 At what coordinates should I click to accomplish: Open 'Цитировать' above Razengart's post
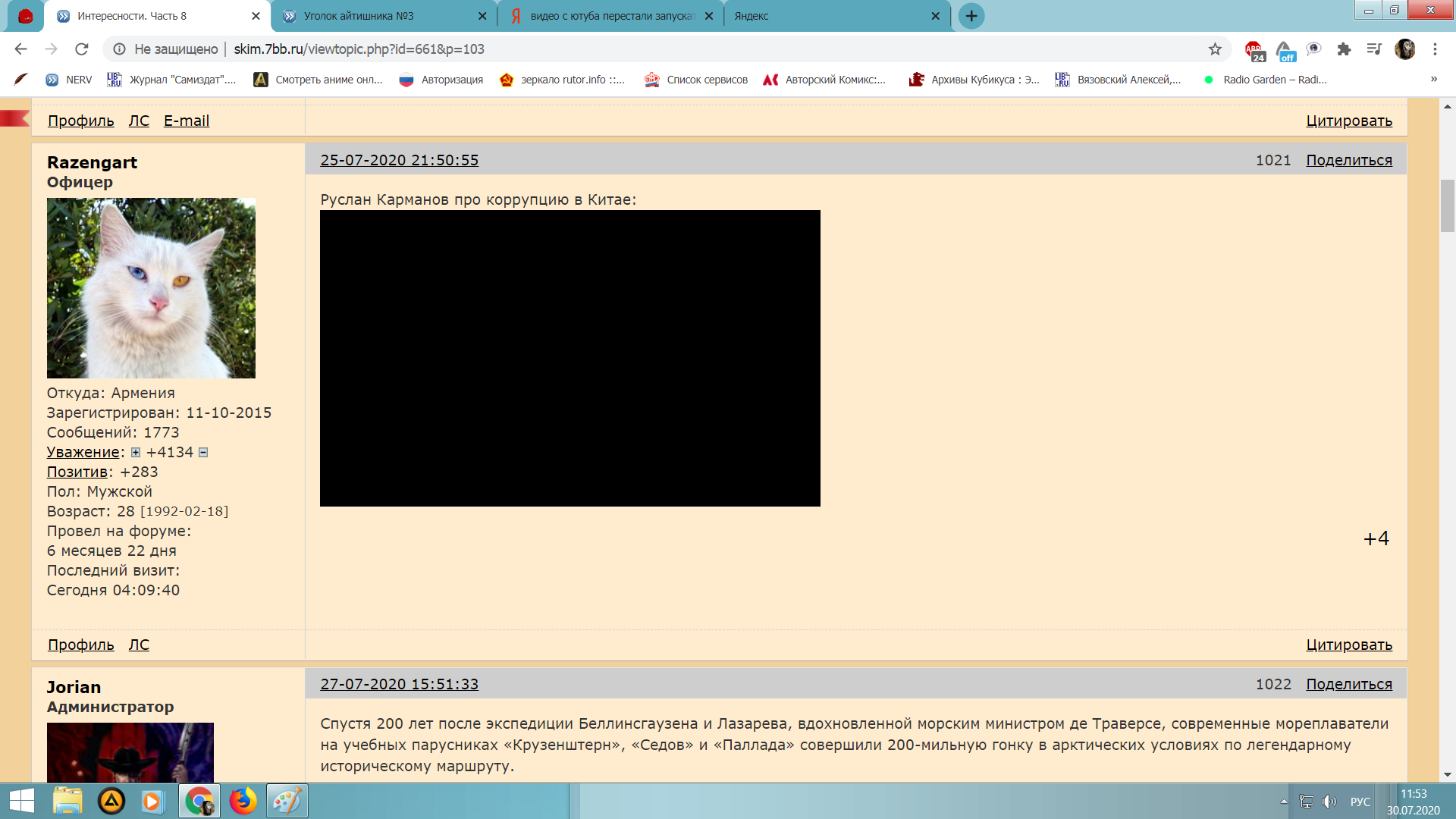(1349, 121)
